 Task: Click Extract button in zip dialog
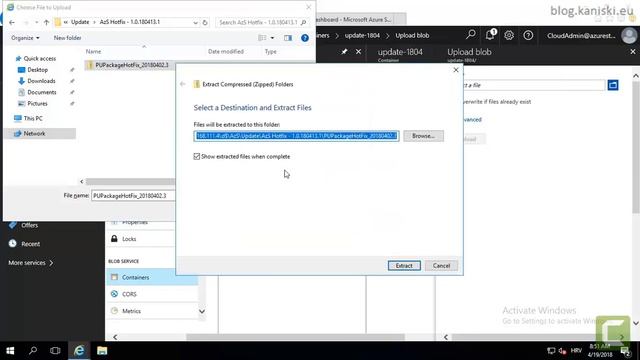point(404,266)
